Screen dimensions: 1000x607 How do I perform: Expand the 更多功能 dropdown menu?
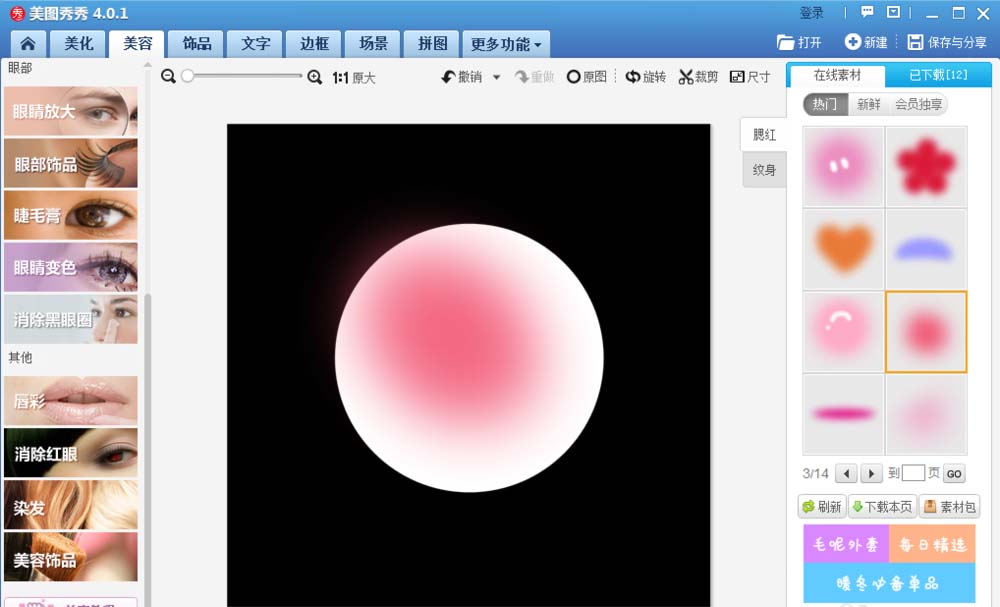pos(506,44)
